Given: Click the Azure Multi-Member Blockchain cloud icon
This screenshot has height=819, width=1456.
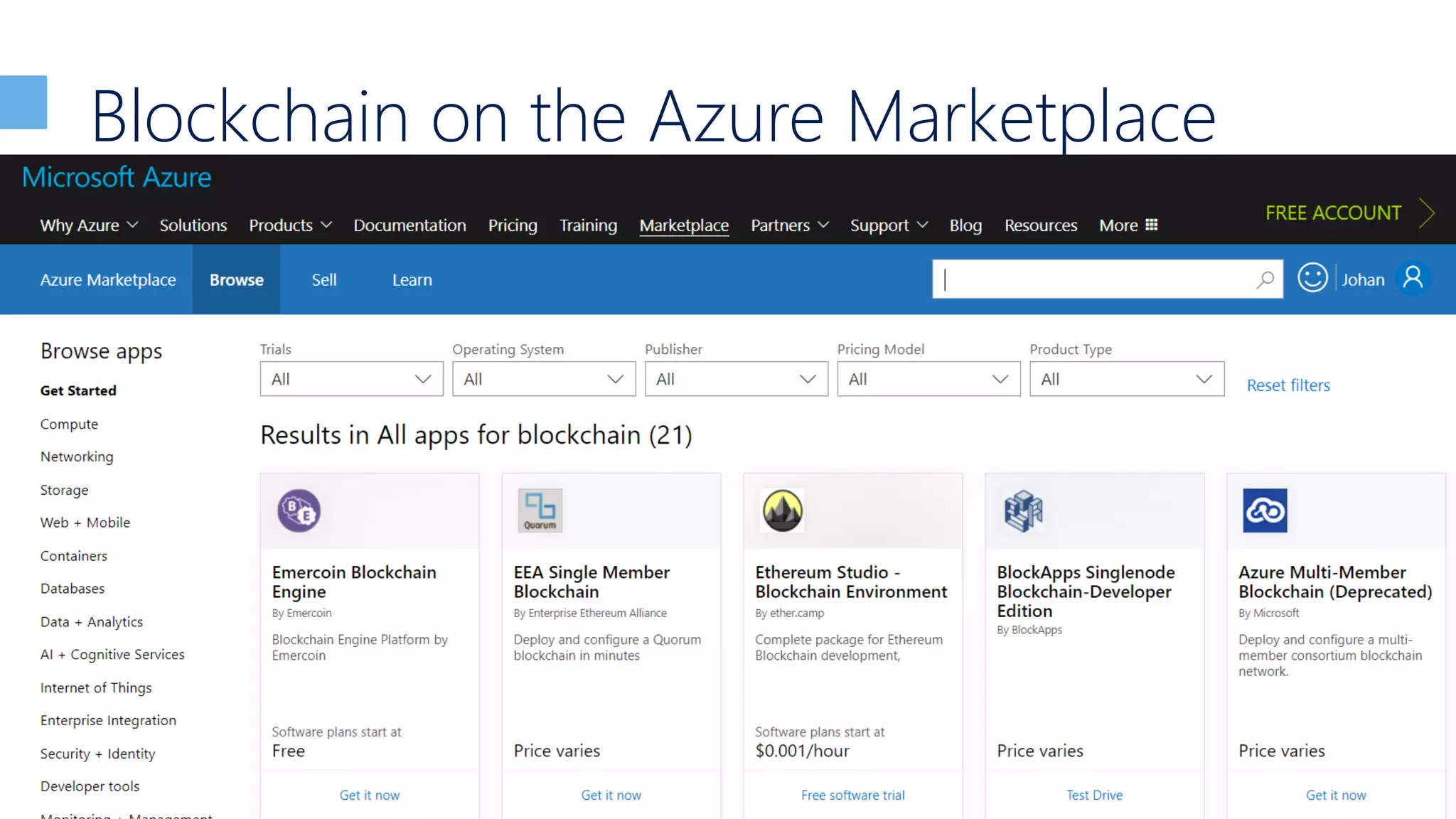Looking at the screenshot, I should coord(1265,510).
